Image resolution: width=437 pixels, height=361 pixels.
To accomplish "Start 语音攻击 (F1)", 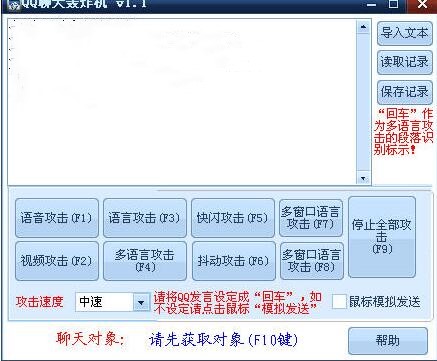I will pos(57,218).
